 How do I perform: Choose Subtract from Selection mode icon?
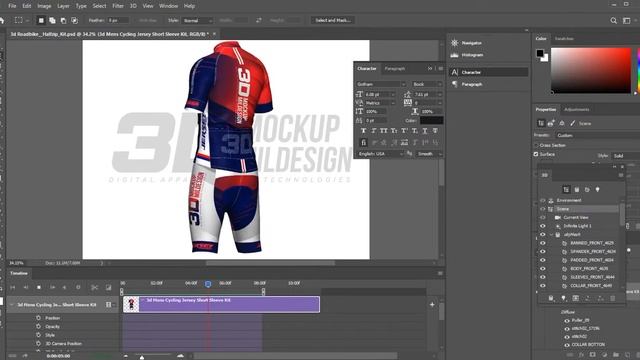[63, 20]
